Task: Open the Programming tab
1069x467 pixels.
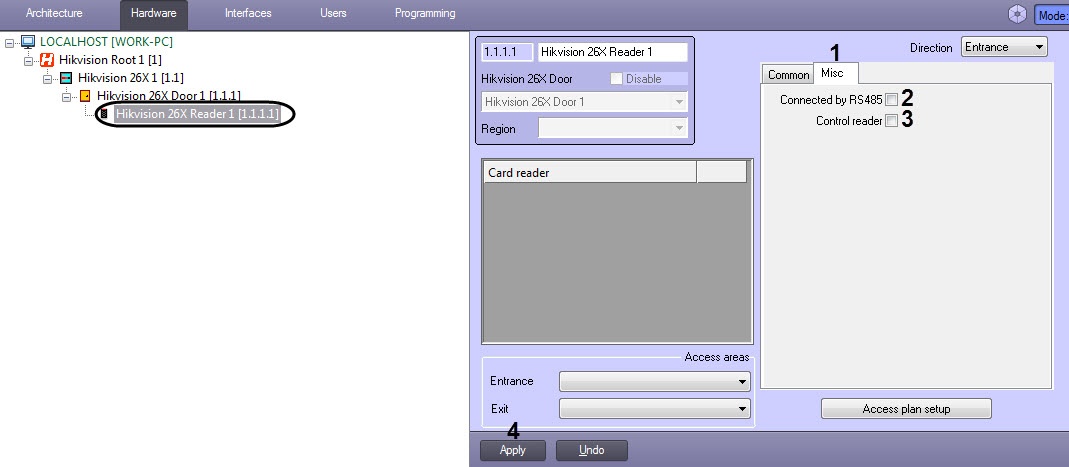Action: click(425, 14)
